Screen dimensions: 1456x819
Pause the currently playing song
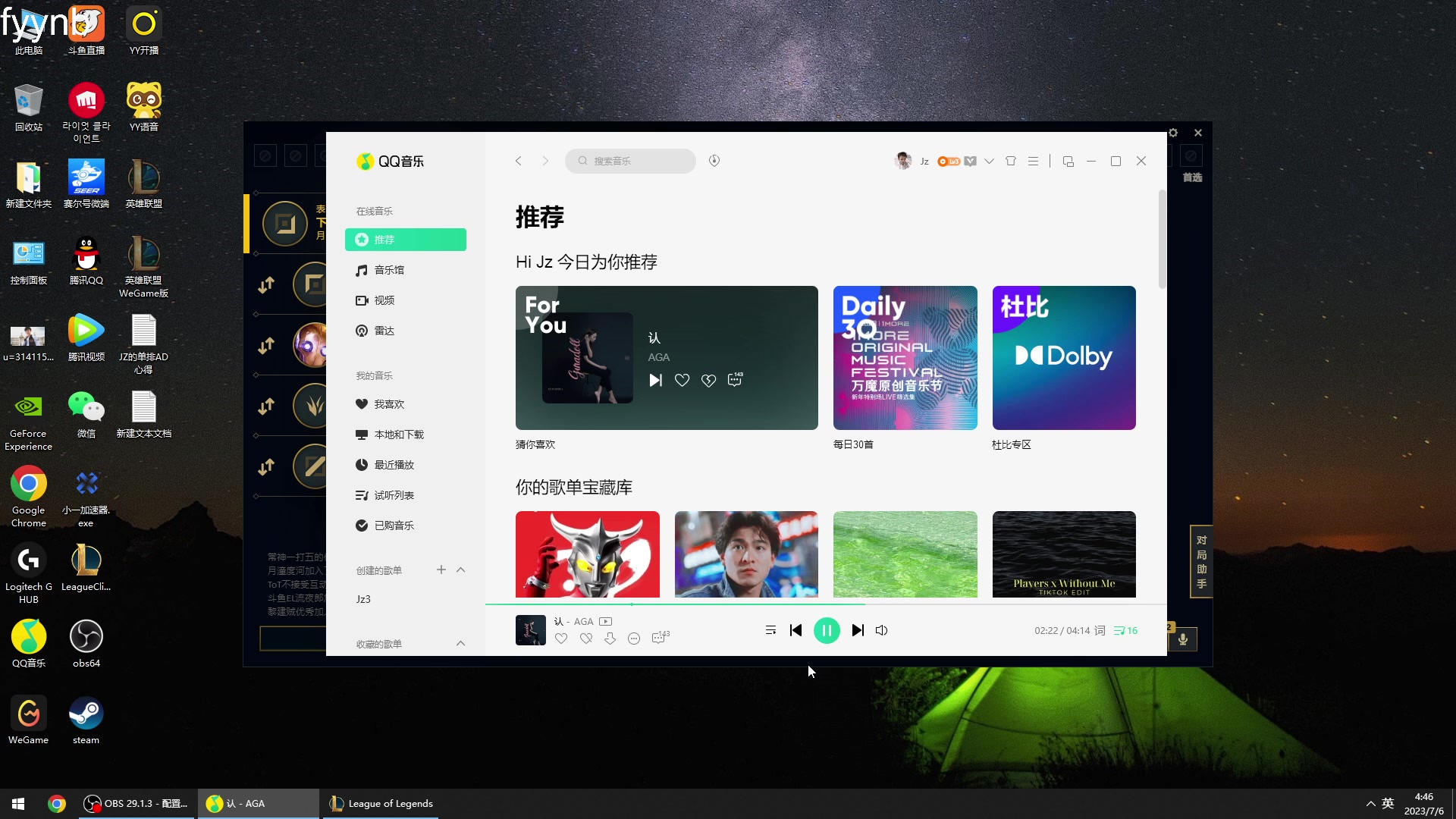tap(827, 630)
